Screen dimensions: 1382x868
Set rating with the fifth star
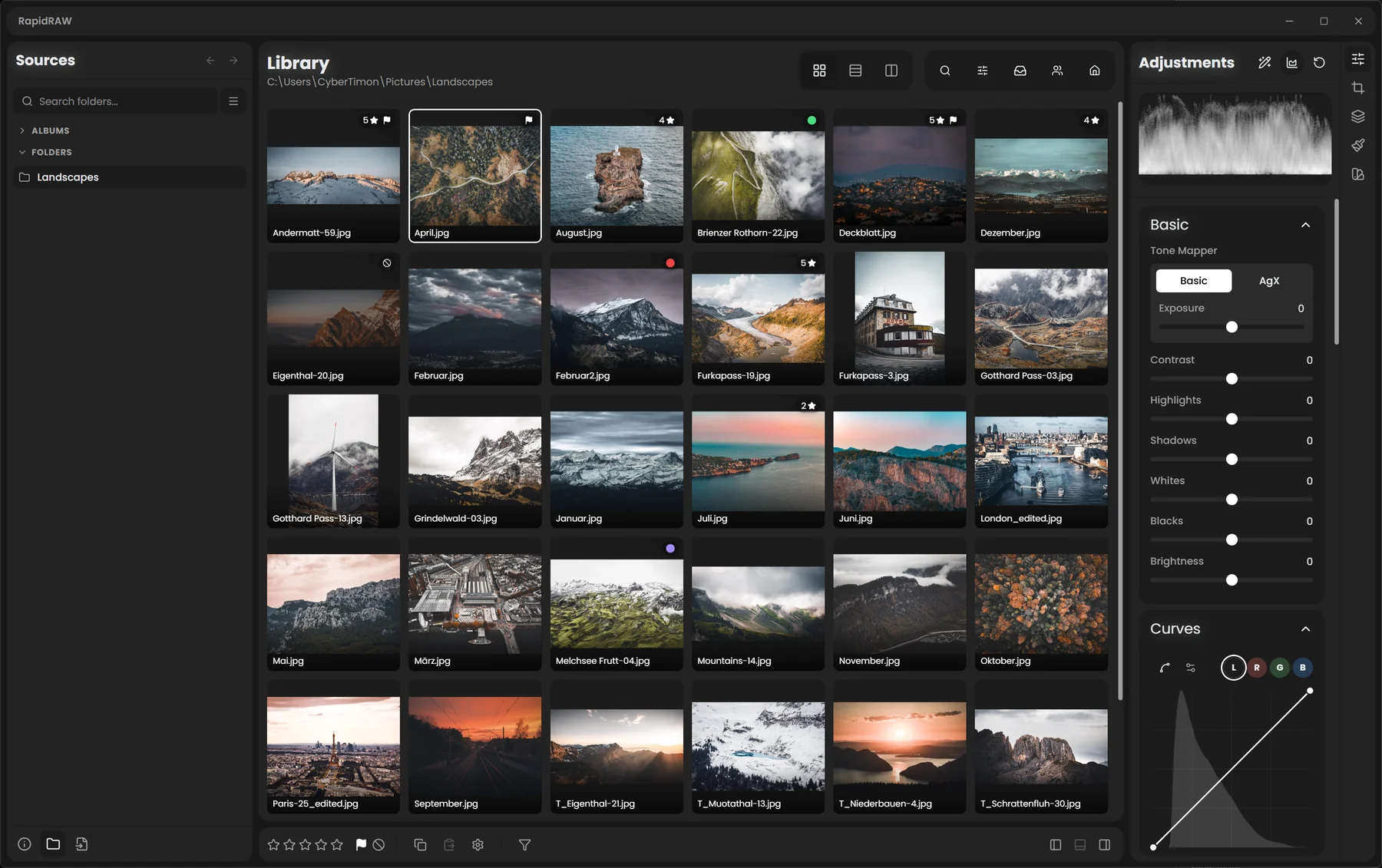(x=337, y=845)
